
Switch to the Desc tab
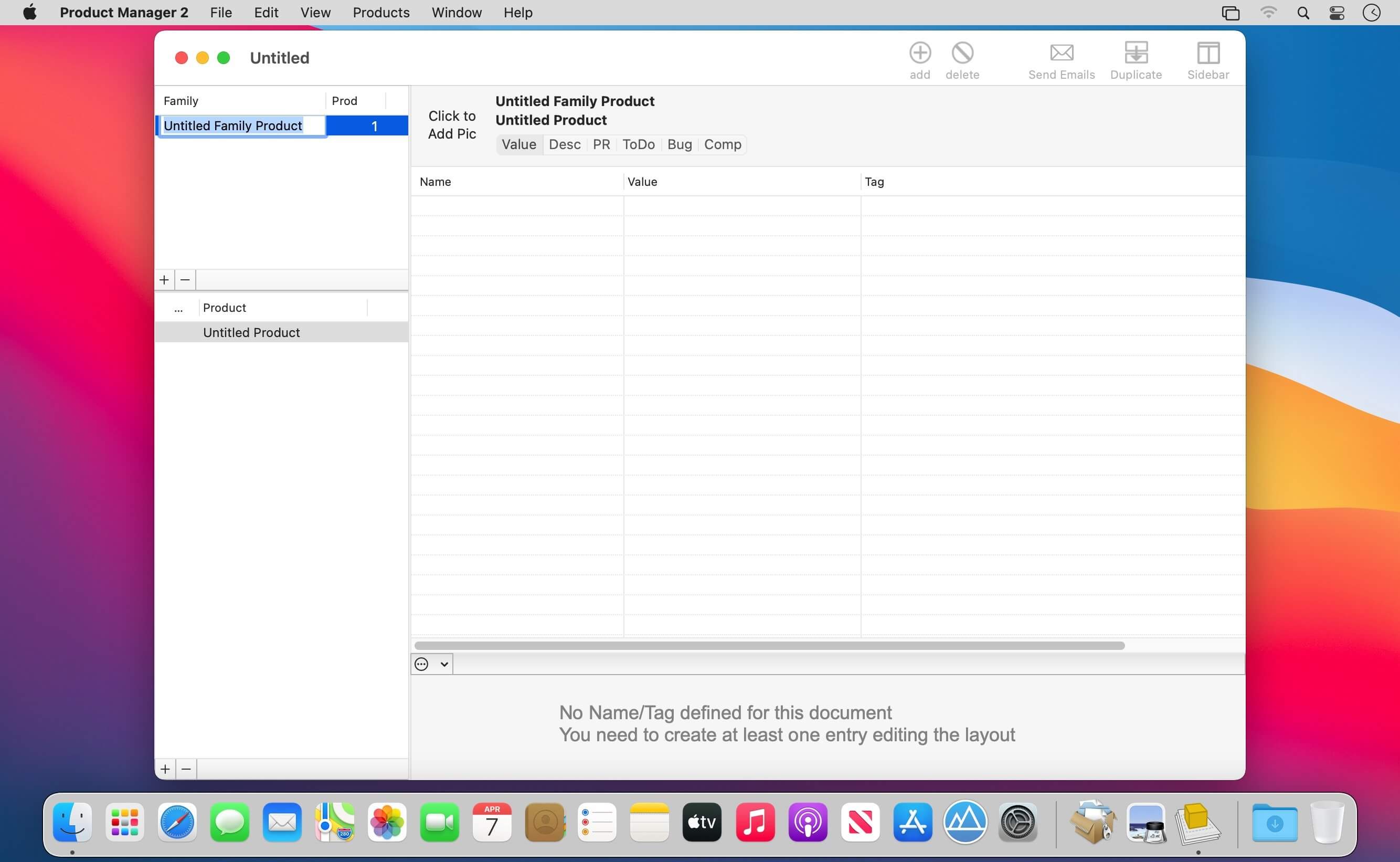(x=564, y=145)
